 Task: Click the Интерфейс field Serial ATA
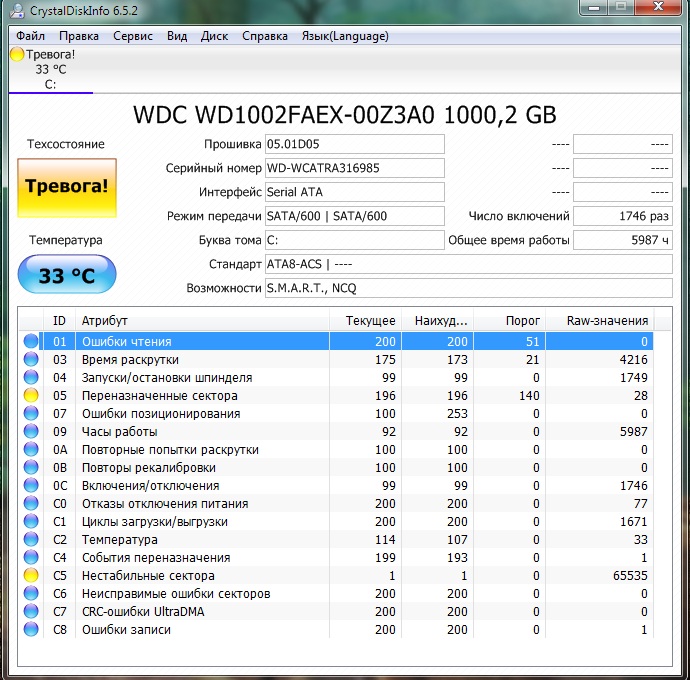point(355,192)
